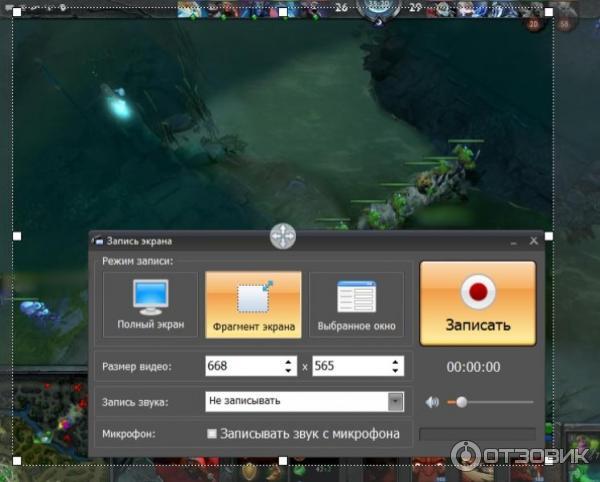Close the 'Запись экрана' dialog
600x482 pixels.
coord(533,241)
